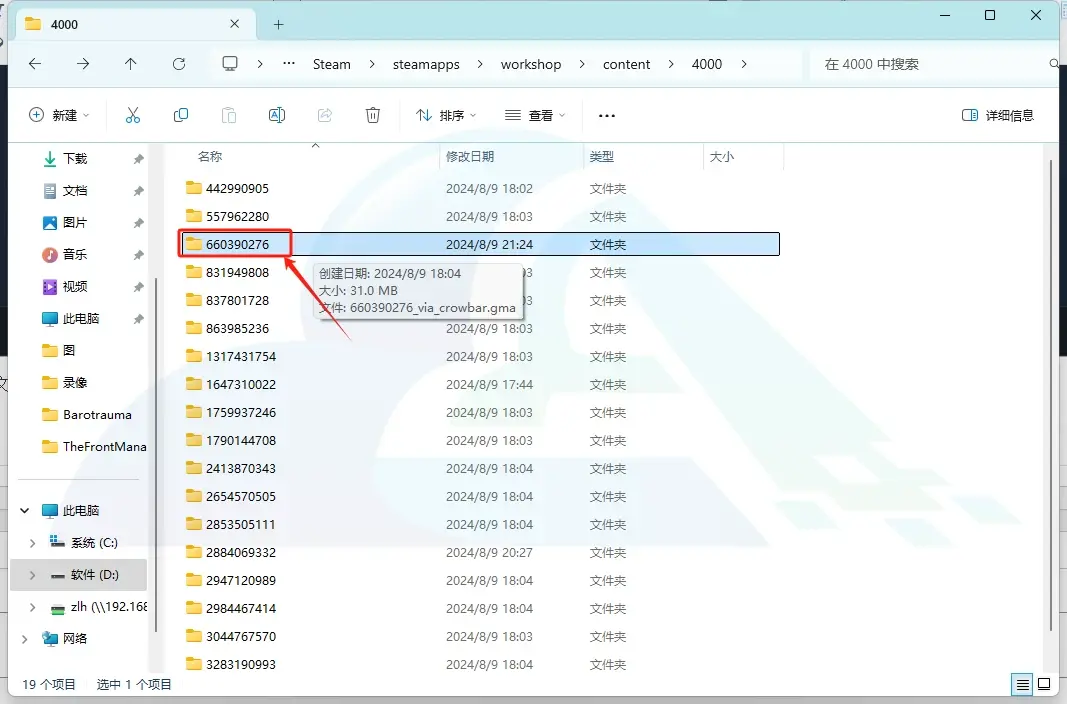Open 下载 in quick access

pyautogui.click(x=75, y=158)
